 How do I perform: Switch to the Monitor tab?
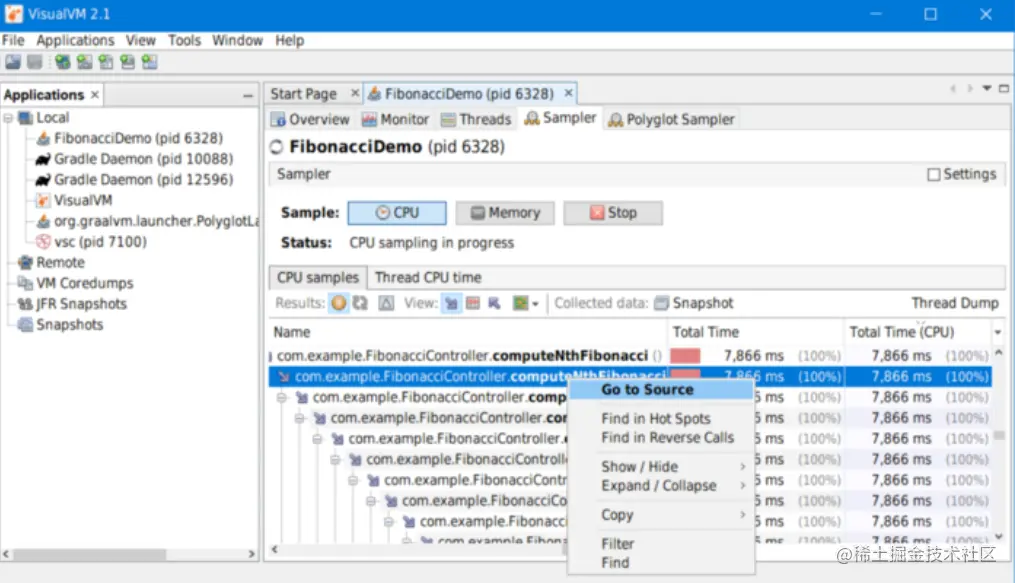396,120
